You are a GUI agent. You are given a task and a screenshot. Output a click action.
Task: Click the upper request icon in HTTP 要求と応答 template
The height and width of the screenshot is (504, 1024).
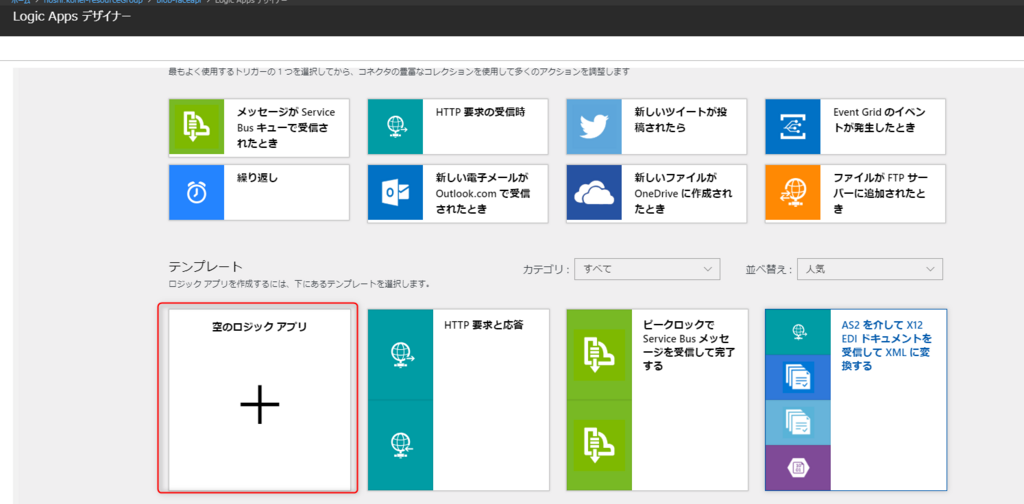point(400,354)
